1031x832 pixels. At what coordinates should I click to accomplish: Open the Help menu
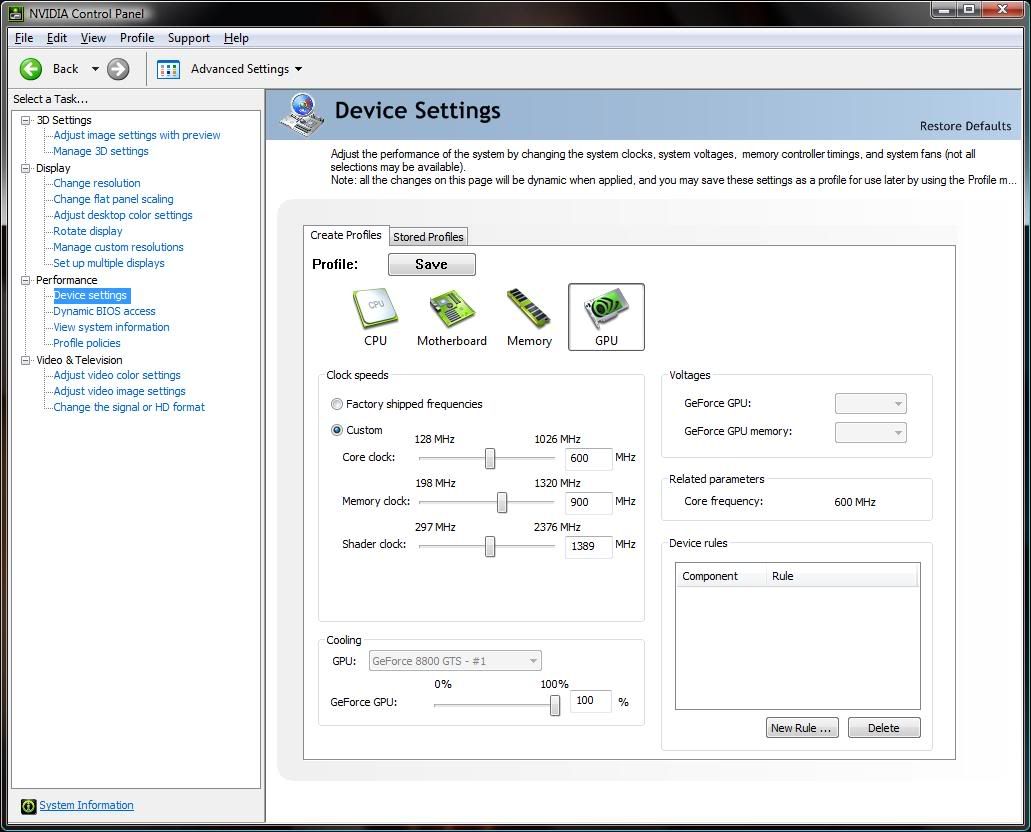pyautogui.click(x=236, y=38)
